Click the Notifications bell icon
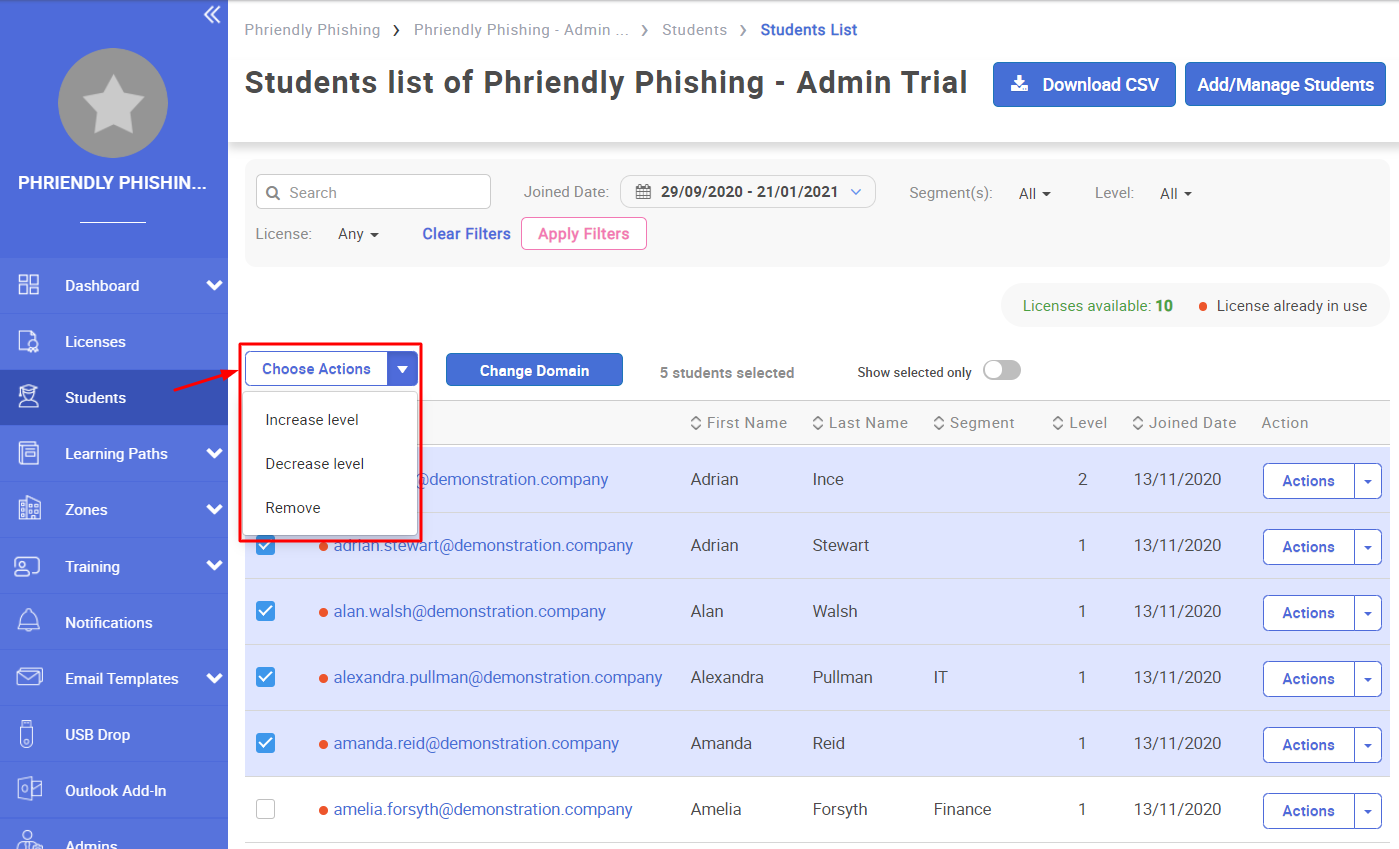 click(29, 621)
